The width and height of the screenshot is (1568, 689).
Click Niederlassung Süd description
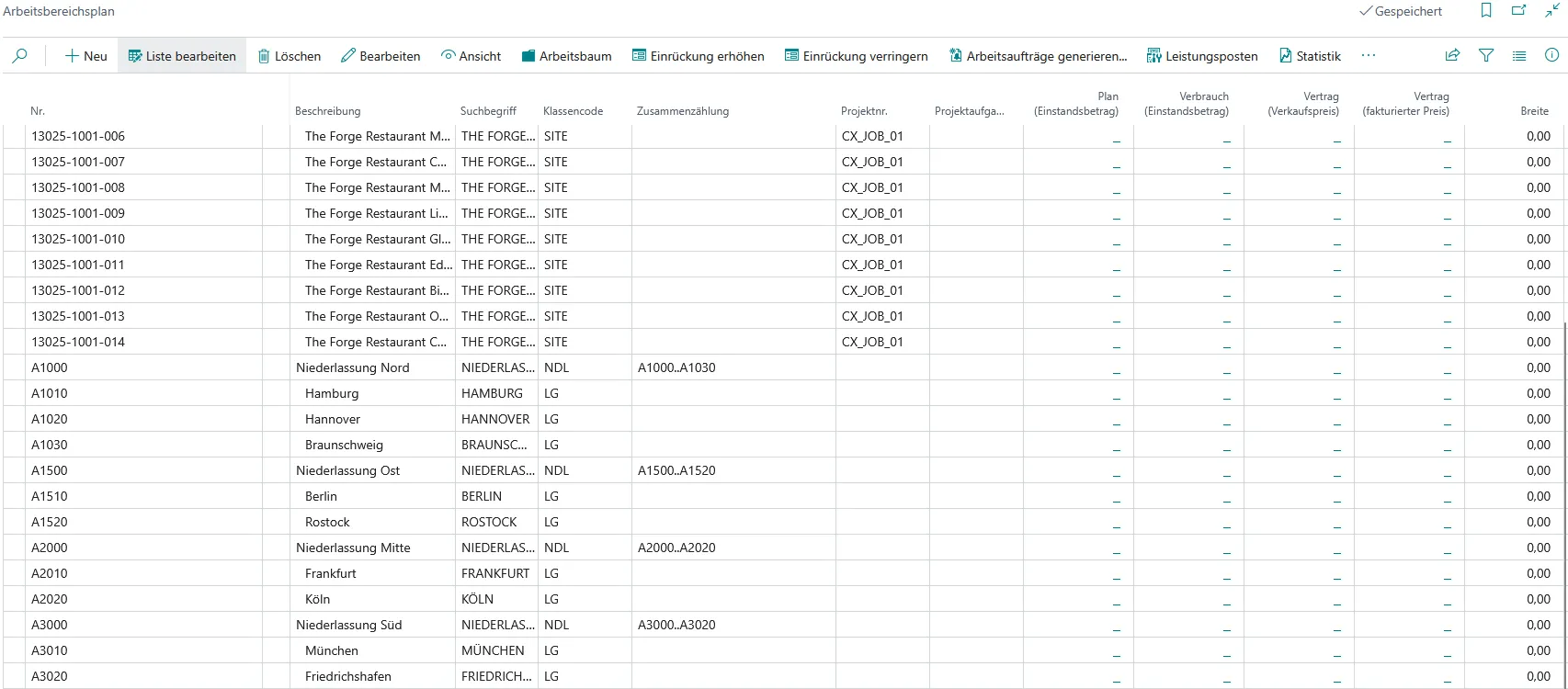coord(349,625)
